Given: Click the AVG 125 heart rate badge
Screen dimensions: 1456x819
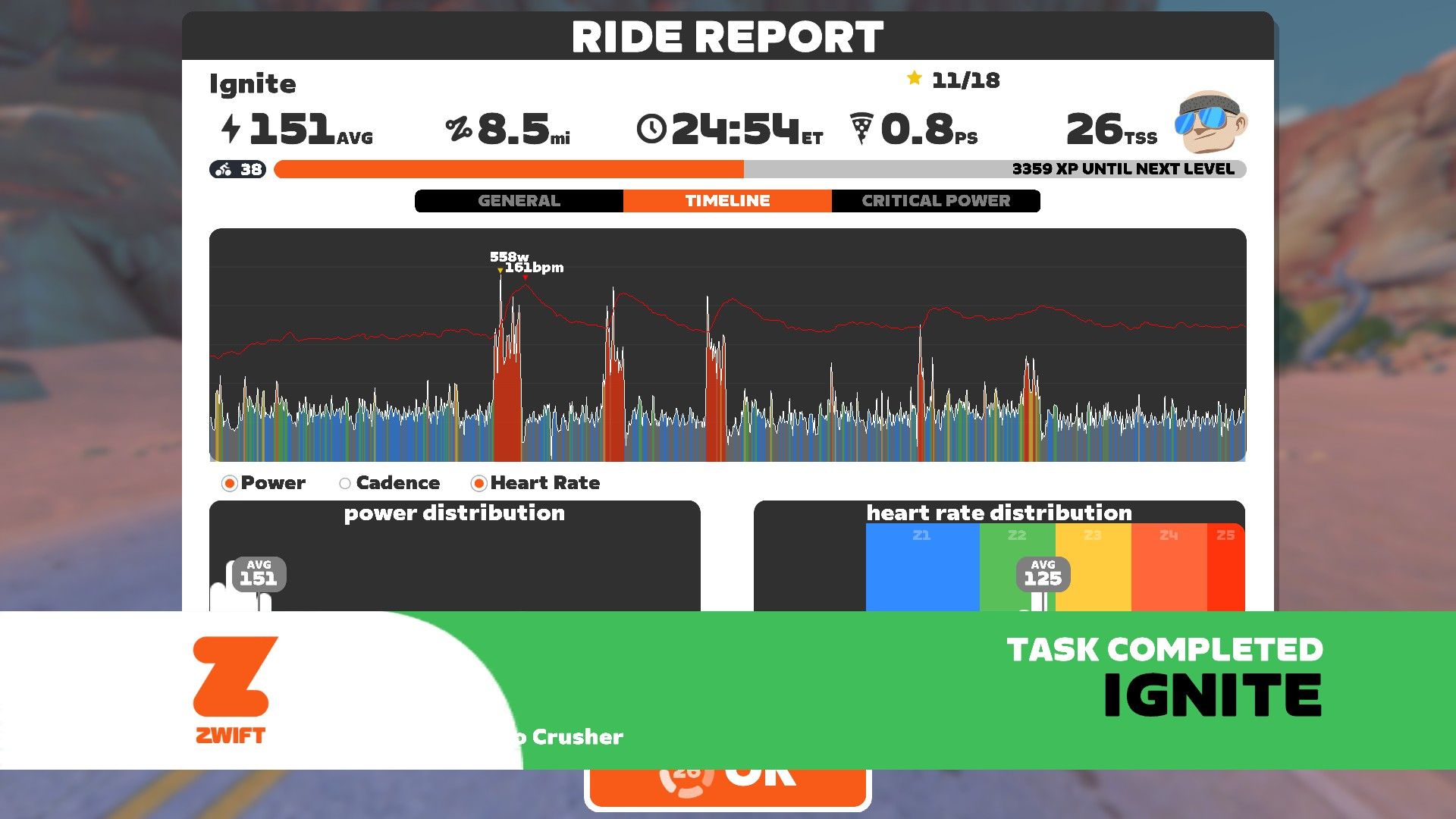Looking at the screenshot, I should 1043,574.
